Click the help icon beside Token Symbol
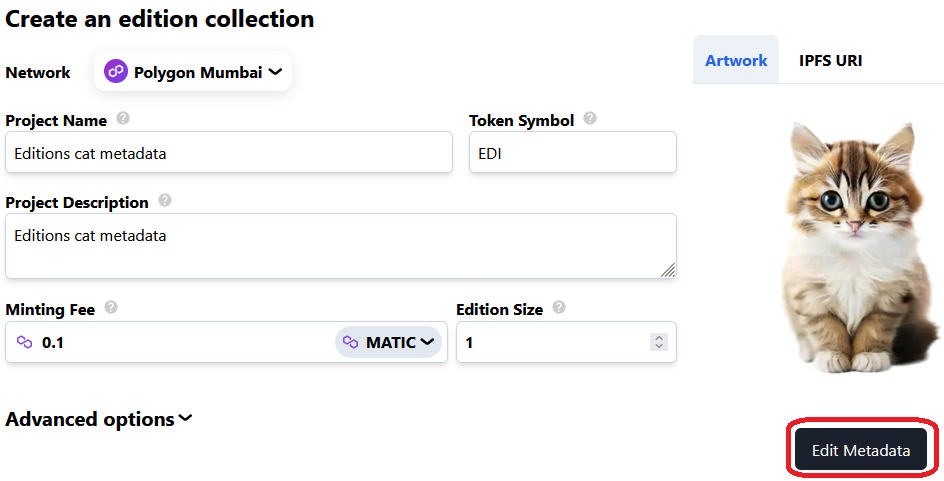 click(590, 118)
